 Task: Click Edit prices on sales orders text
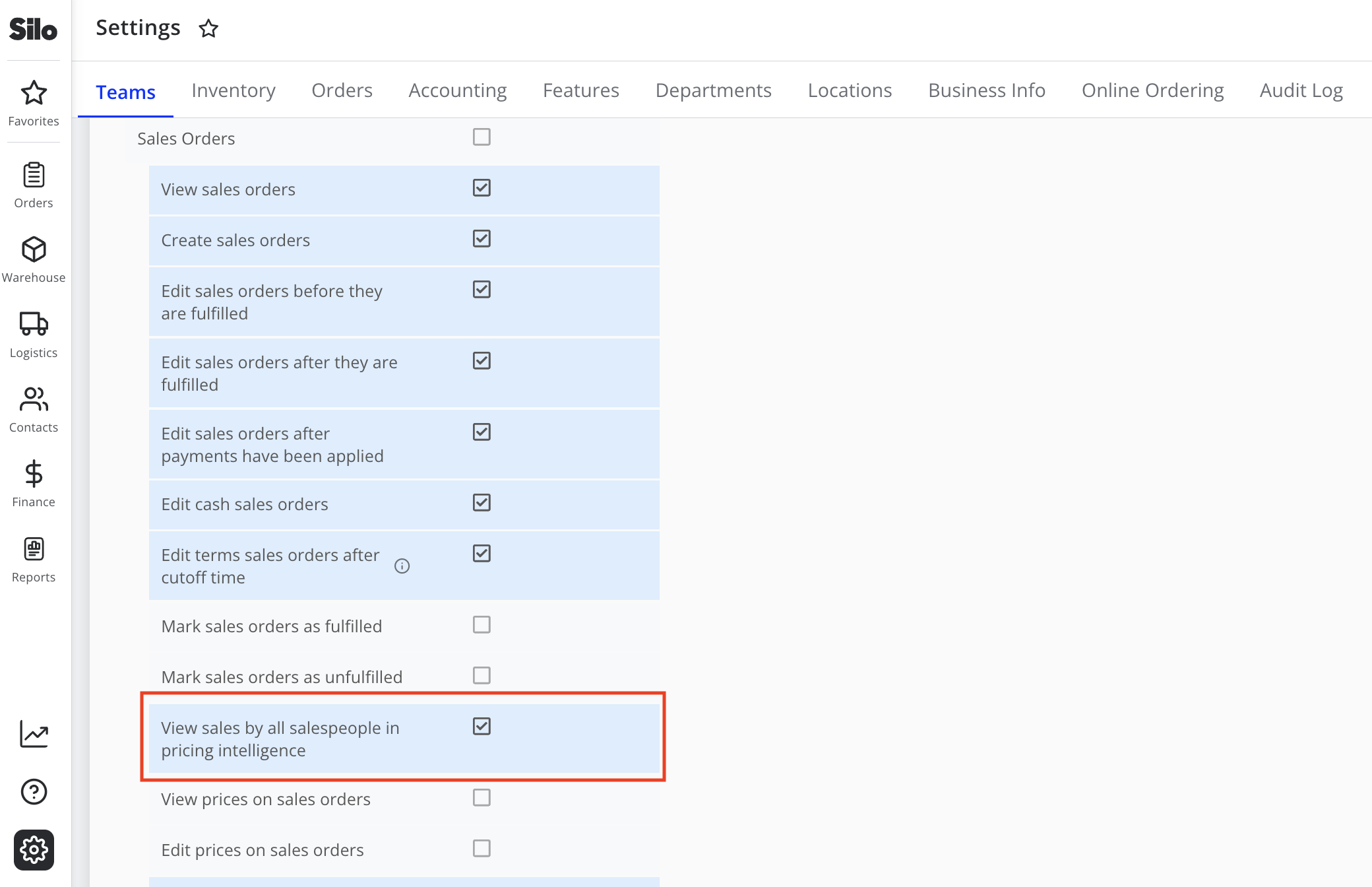coord(263,850)
